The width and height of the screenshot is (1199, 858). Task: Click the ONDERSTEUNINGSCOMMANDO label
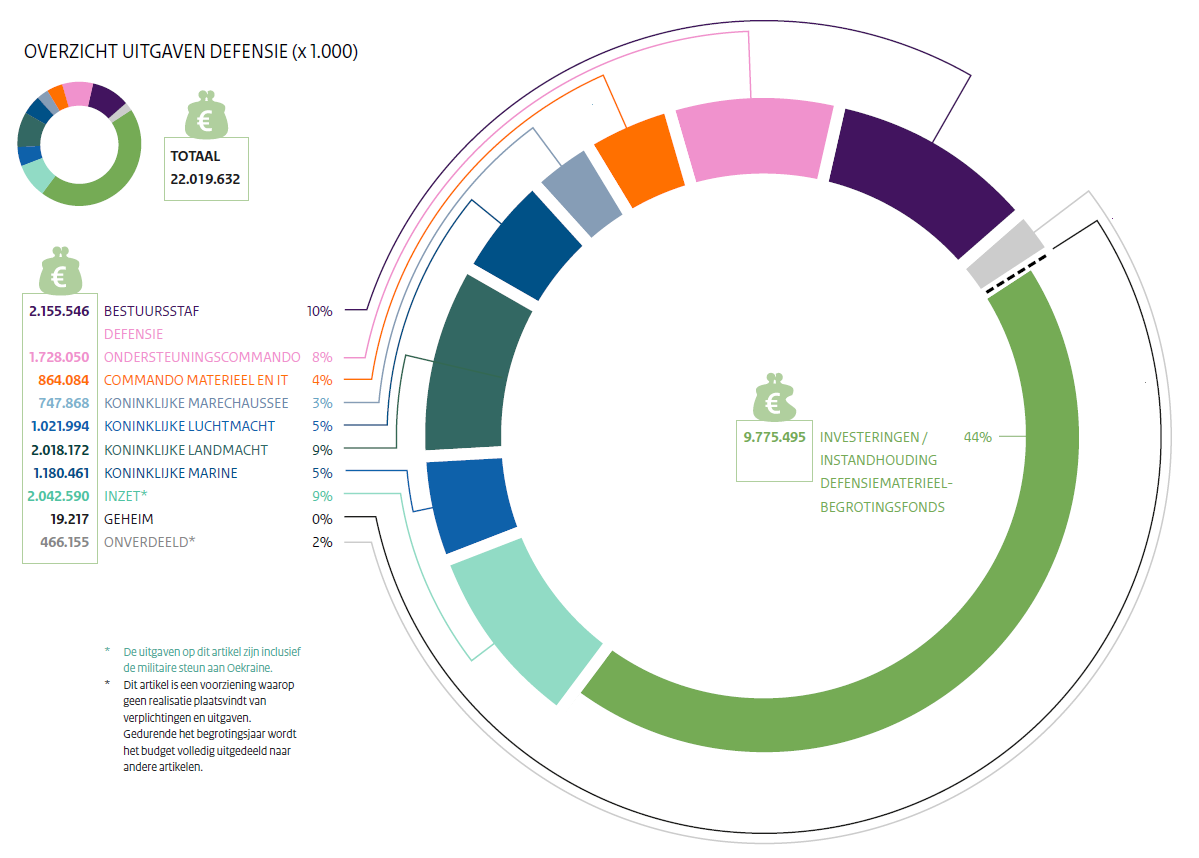[x=202, y=357]
